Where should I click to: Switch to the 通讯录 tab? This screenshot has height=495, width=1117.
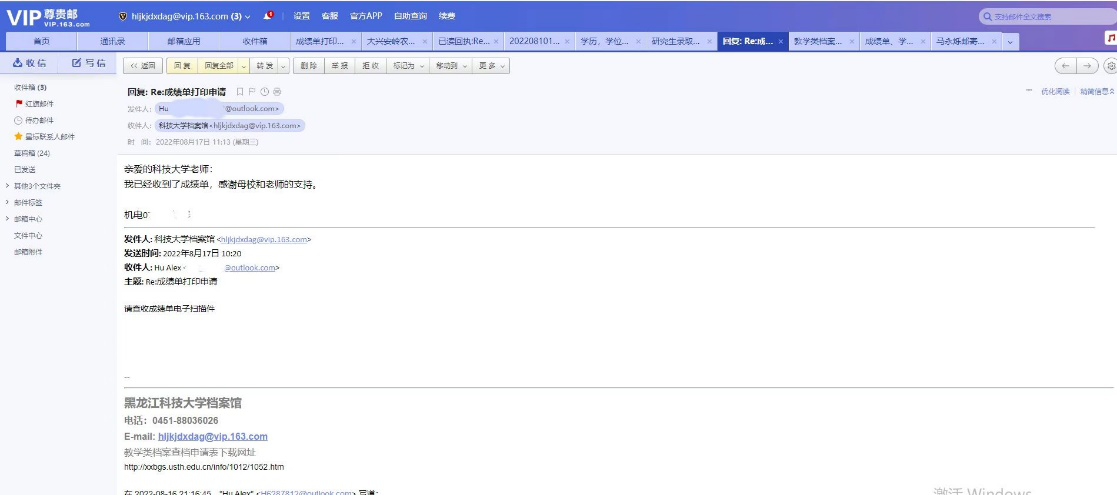[x=112, y=42]
